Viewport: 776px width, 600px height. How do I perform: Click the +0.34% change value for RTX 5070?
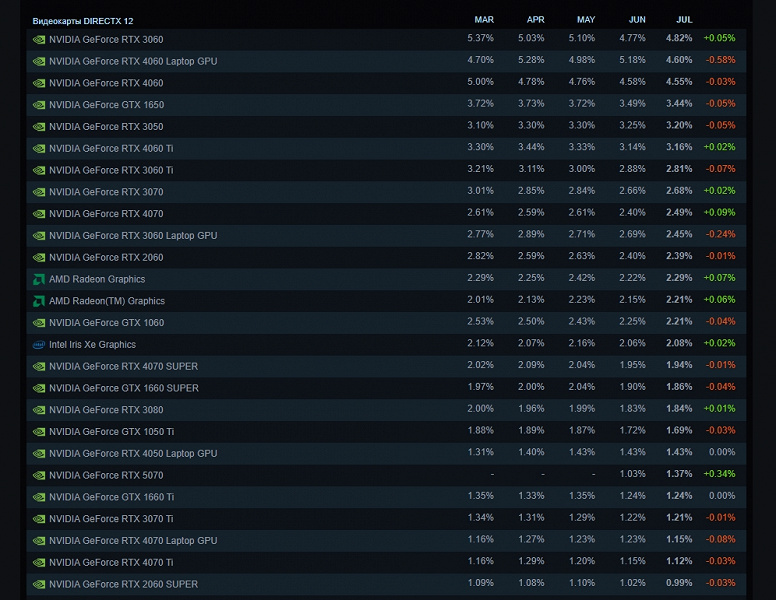coord(719,475)
